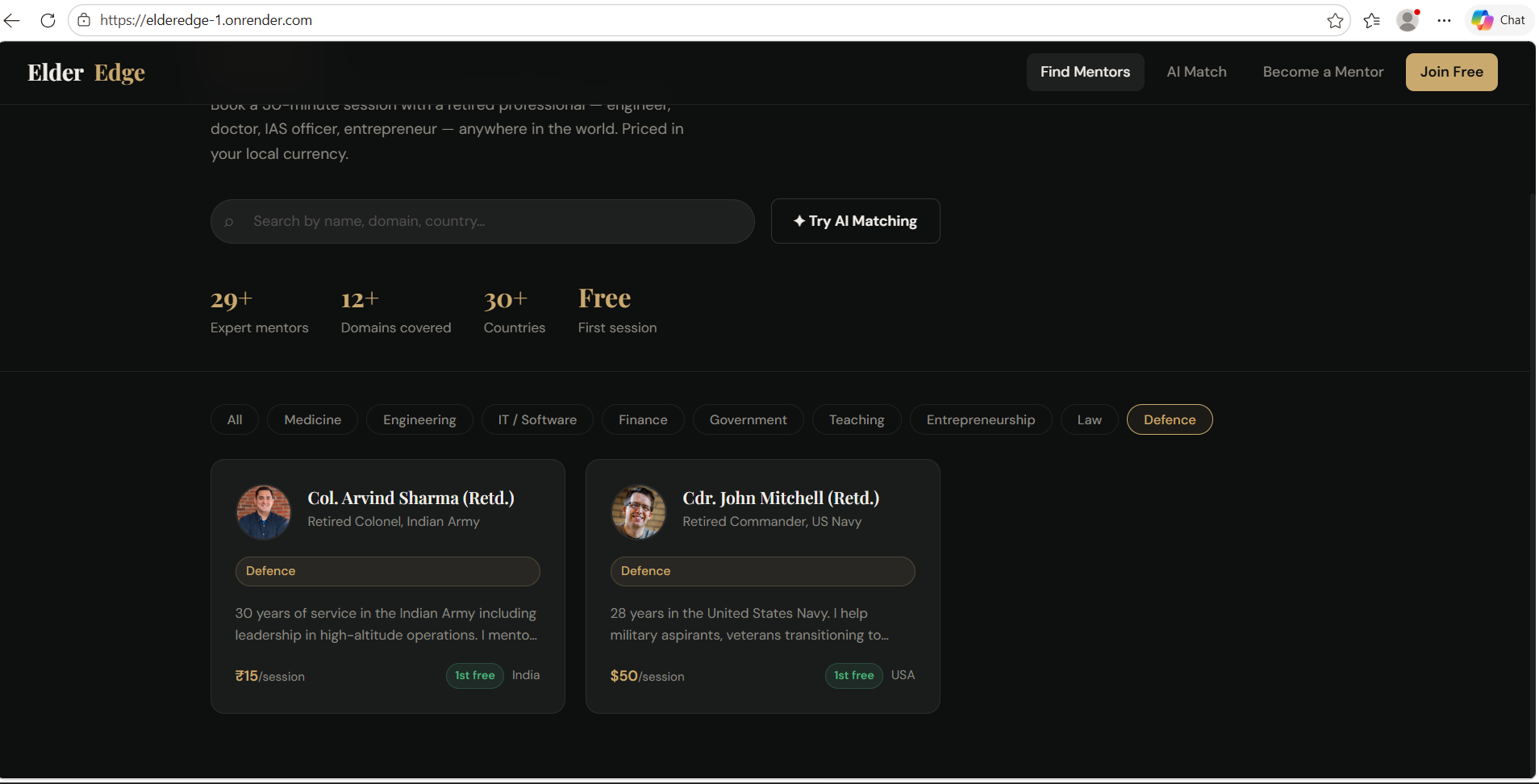Open the Become a Mentor page

1323,72
